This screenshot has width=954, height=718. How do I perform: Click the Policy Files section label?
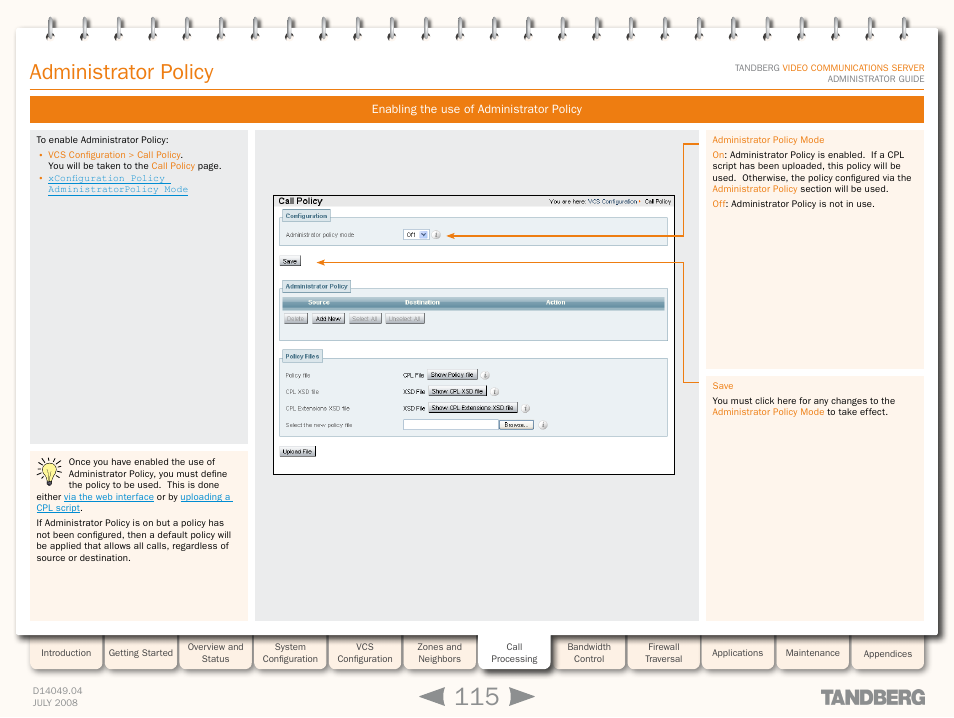pos(302,357)
